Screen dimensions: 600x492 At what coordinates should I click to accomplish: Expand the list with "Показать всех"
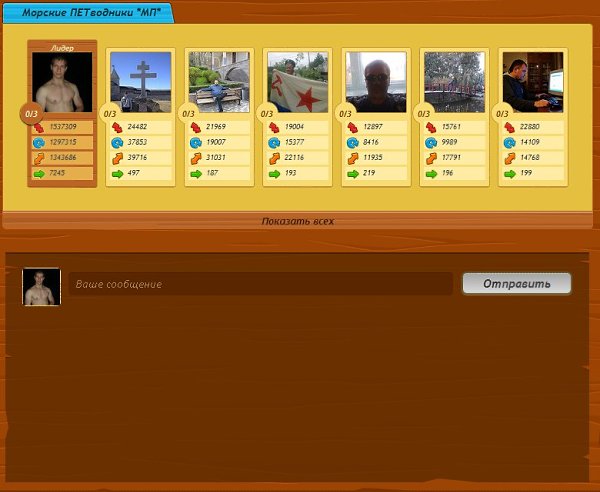coord(297,221)
